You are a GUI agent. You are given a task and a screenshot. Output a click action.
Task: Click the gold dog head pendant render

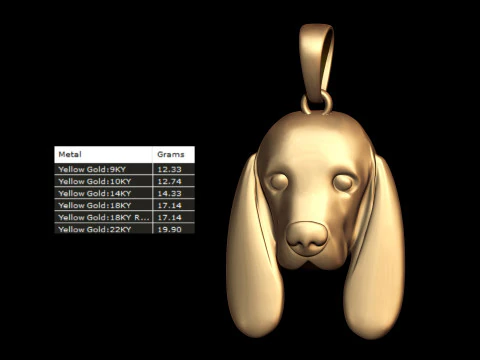[x=315, y=182]
